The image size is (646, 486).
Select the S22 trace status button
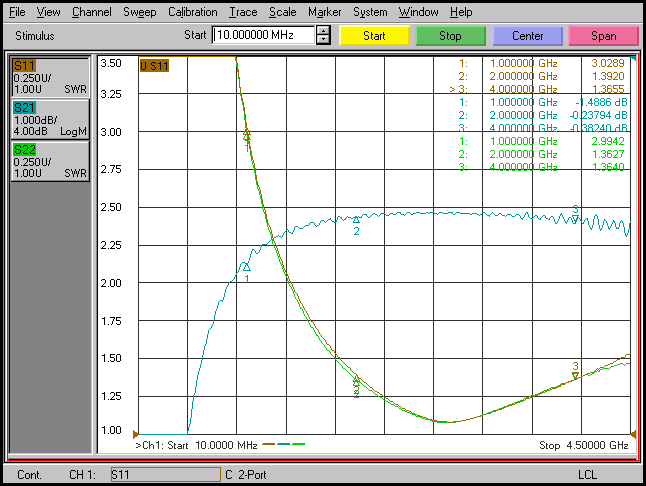coord(50,161)
